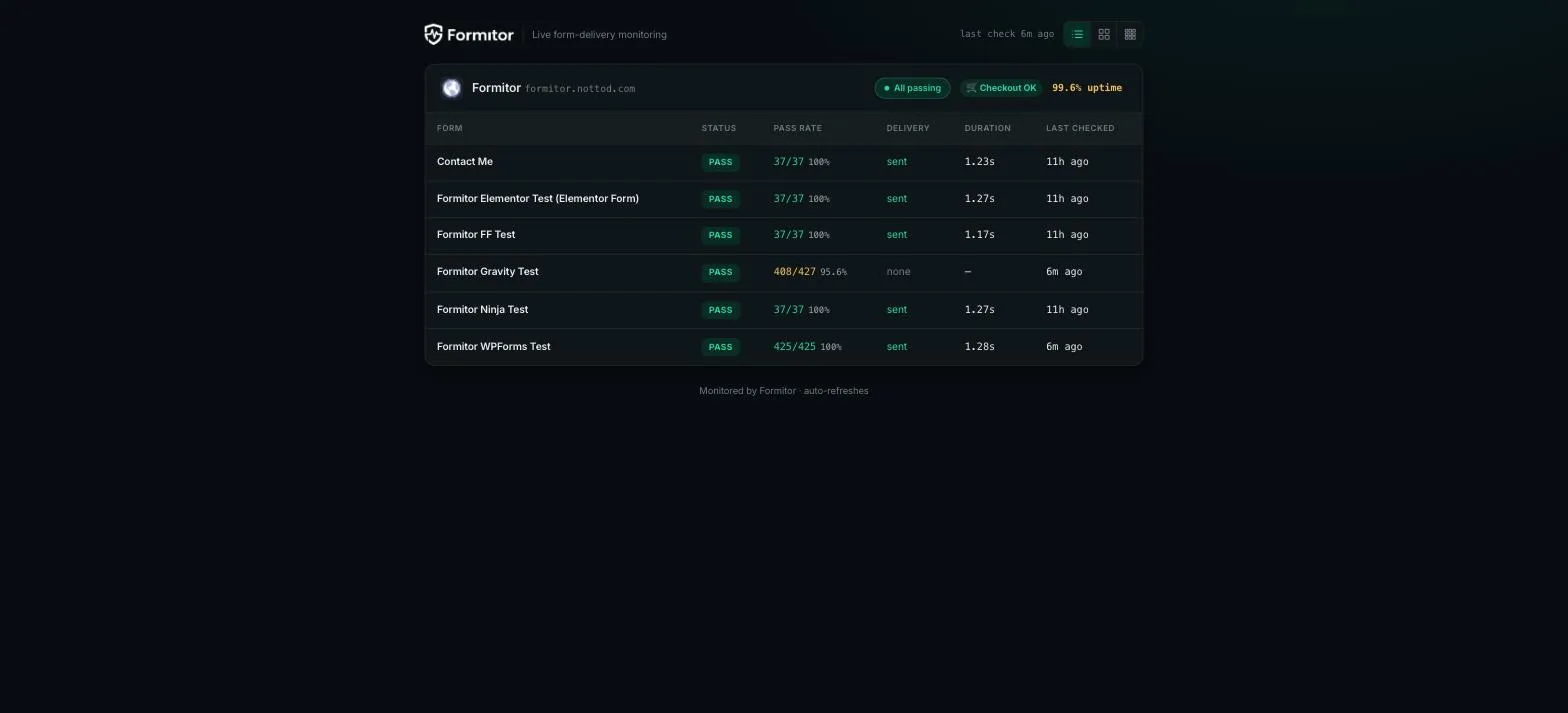
Task: Click the 'none' delivery value
Action: coord(898,272)
